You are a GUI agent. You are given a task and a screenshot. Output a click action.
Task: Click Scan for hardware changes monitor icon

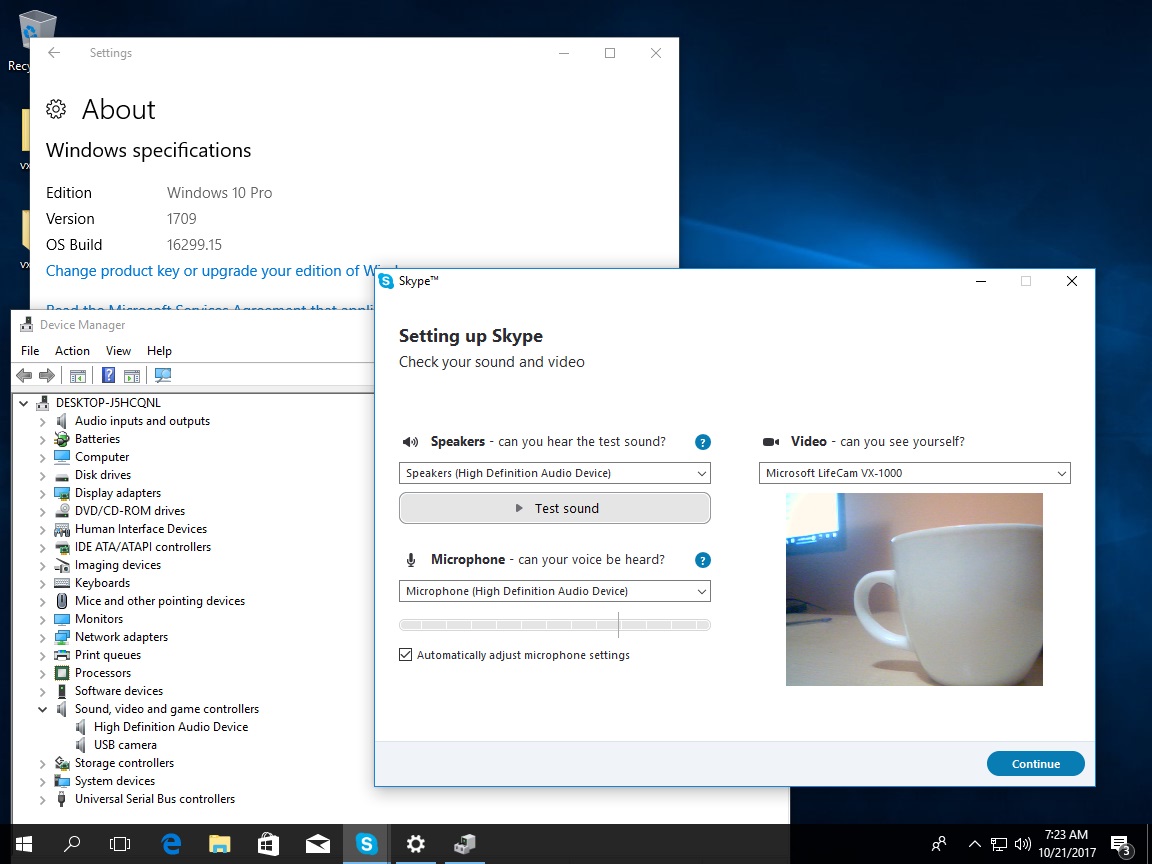coord(163,375)
